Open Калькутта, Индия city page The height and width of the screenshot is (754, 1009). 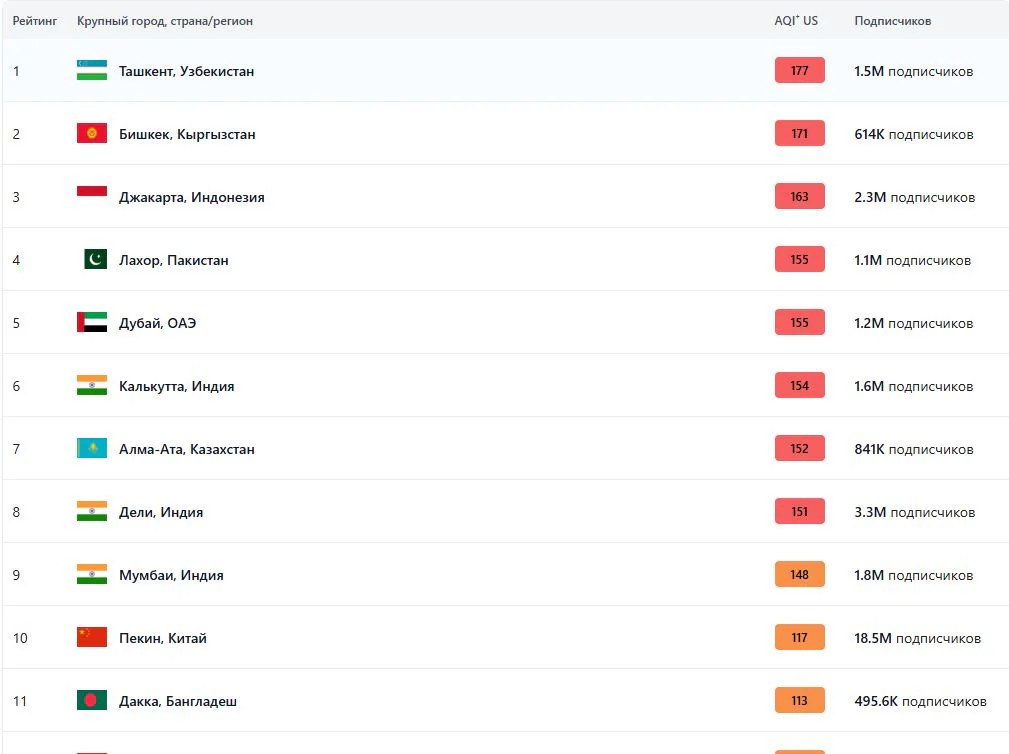click(x=177, y=387)
